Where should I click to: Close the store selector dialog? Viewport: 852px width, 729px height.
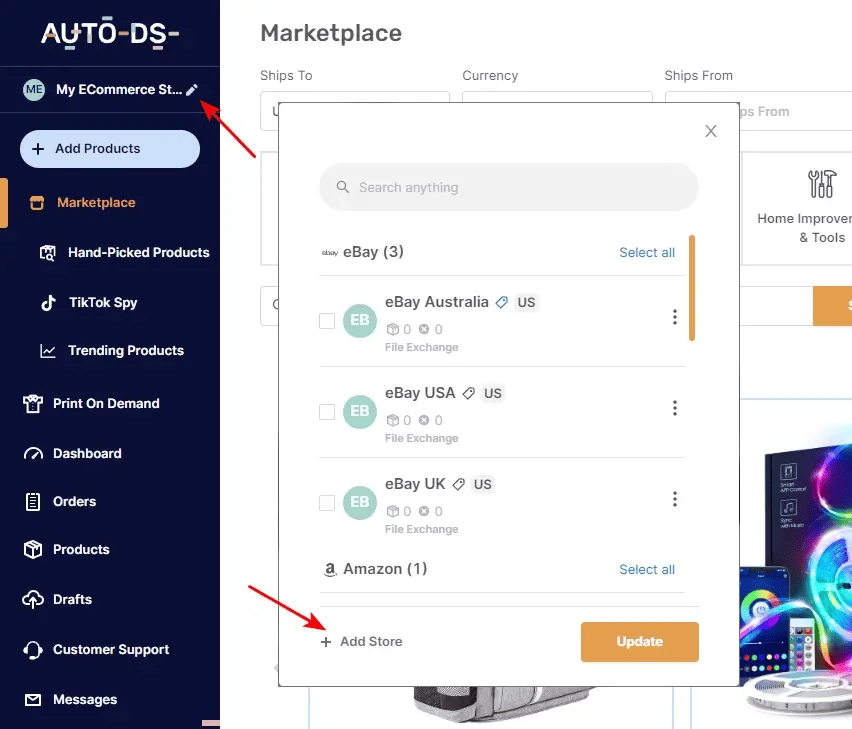(711, 131)
